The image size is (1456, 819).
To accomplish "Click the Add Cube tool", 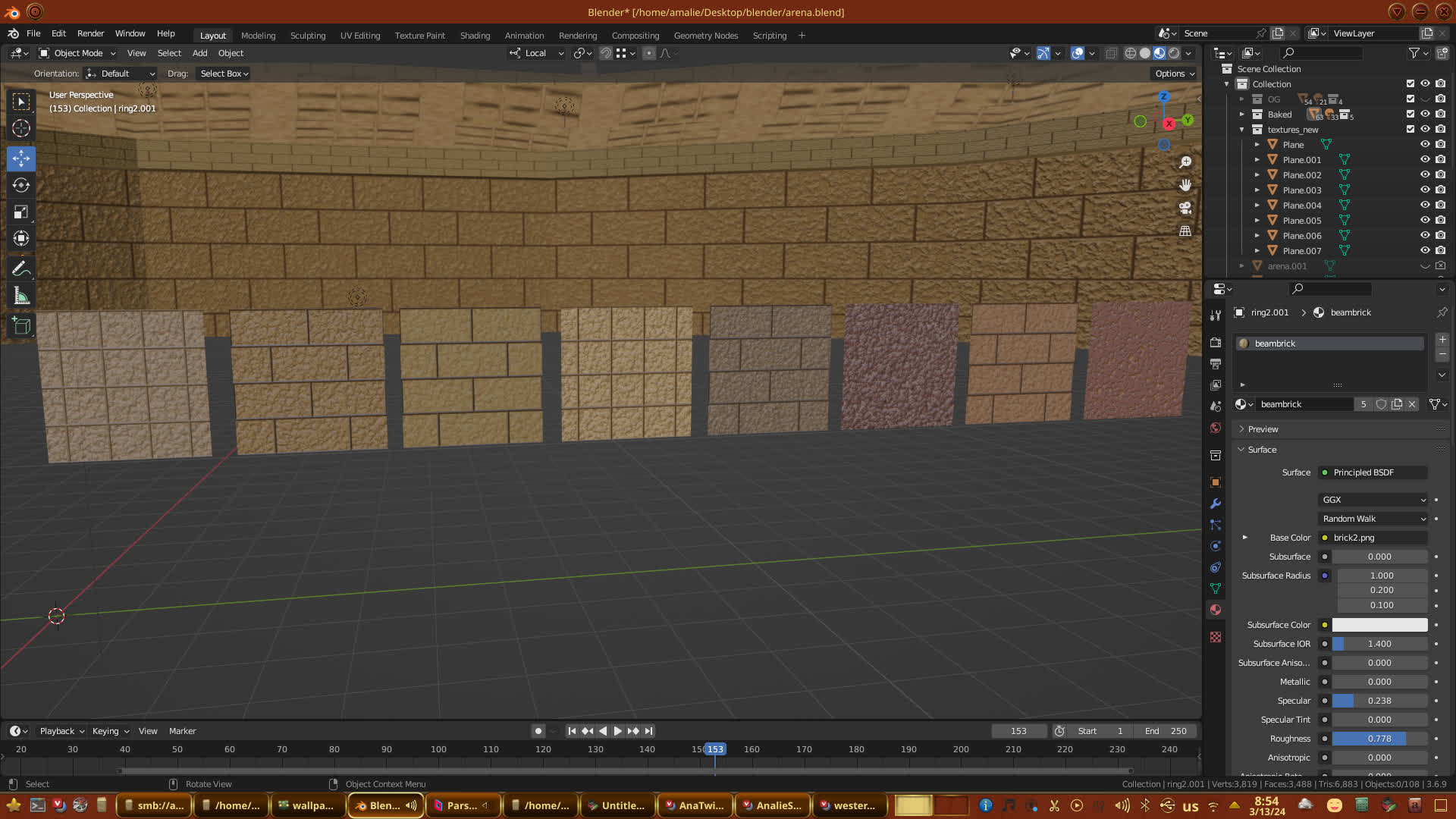I will pos(21,326).
